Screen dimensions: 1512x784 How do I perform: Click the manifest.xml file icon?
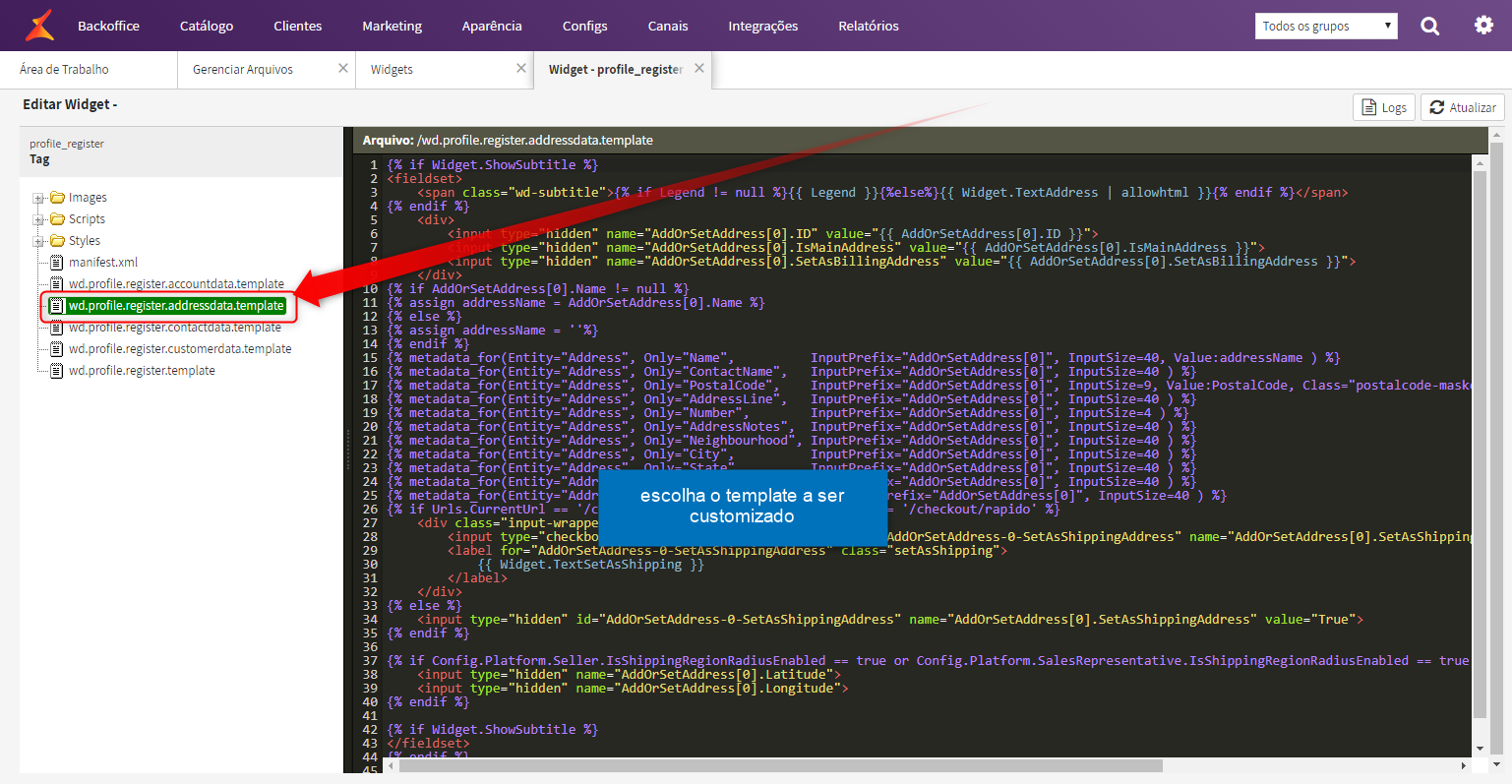point(57,263)
